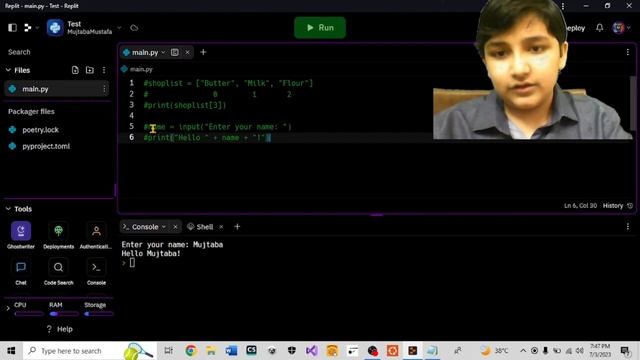Add a new editor tab

tap(203, 52)
